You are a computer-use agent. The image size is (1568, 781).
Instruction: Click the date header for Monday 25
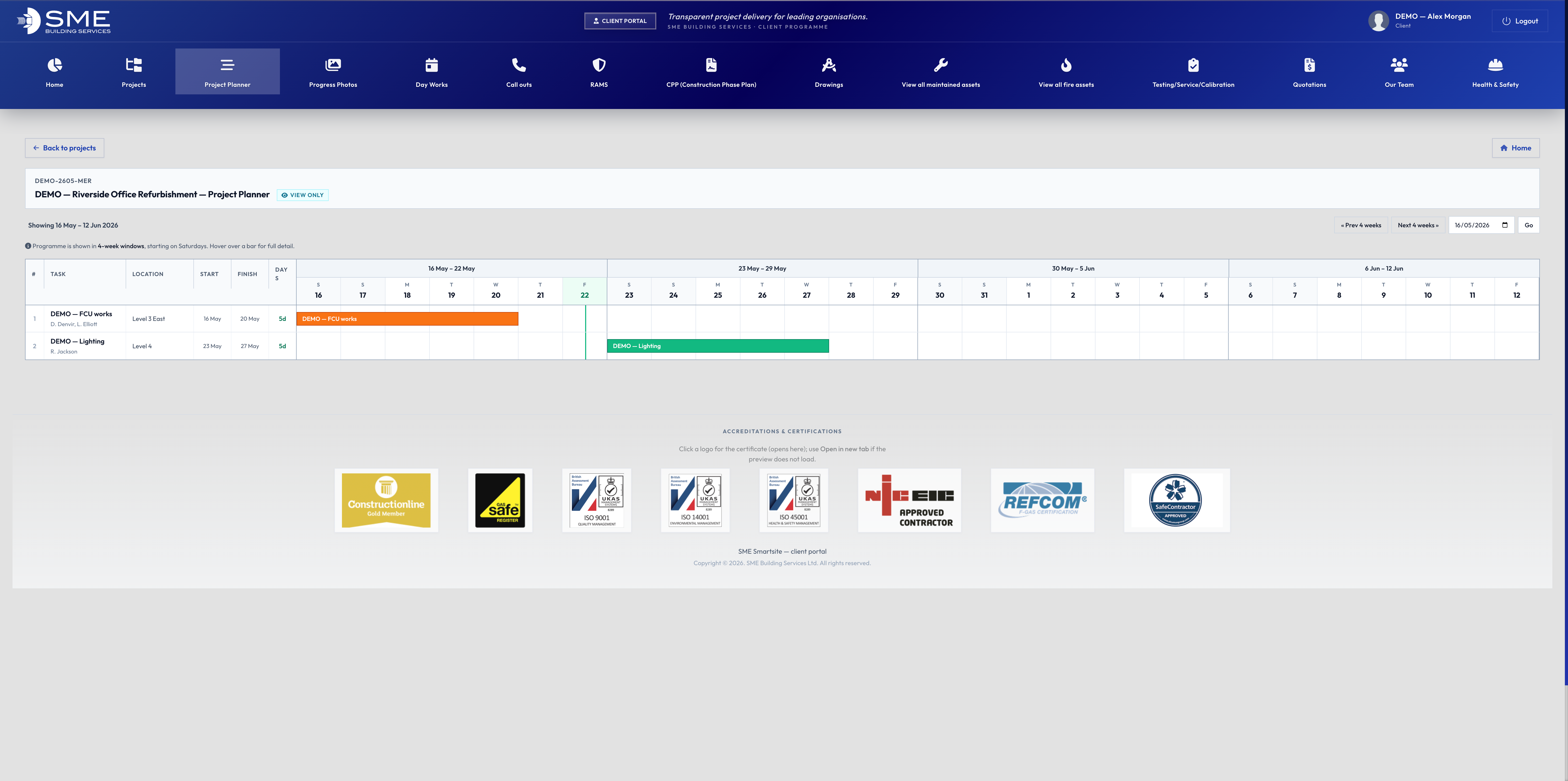pos(718,291)
